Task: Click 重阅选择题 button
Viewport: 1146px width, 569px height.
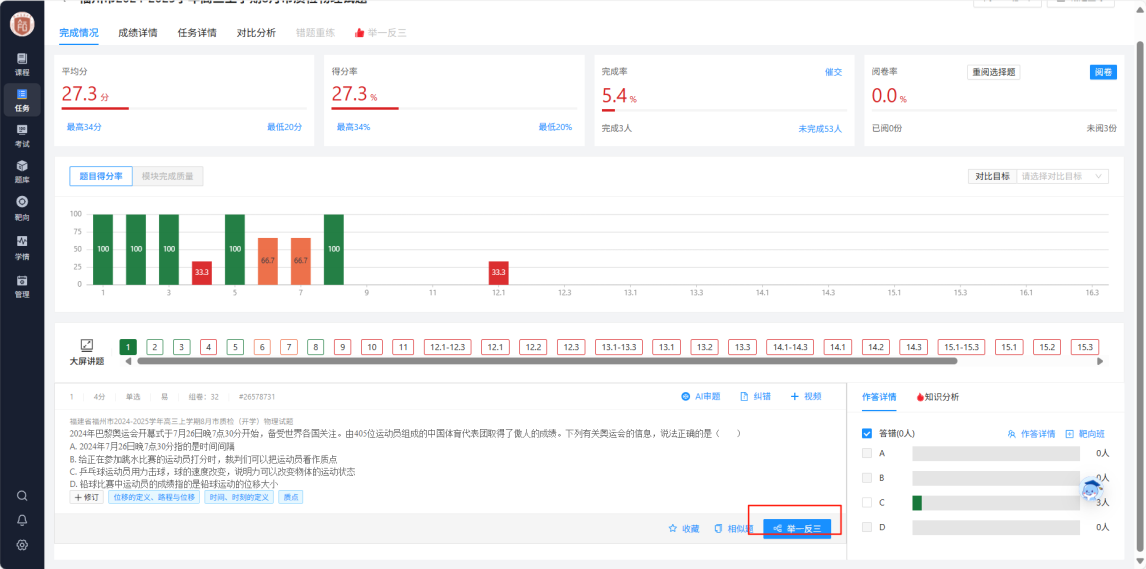Action: pos(993,72)
